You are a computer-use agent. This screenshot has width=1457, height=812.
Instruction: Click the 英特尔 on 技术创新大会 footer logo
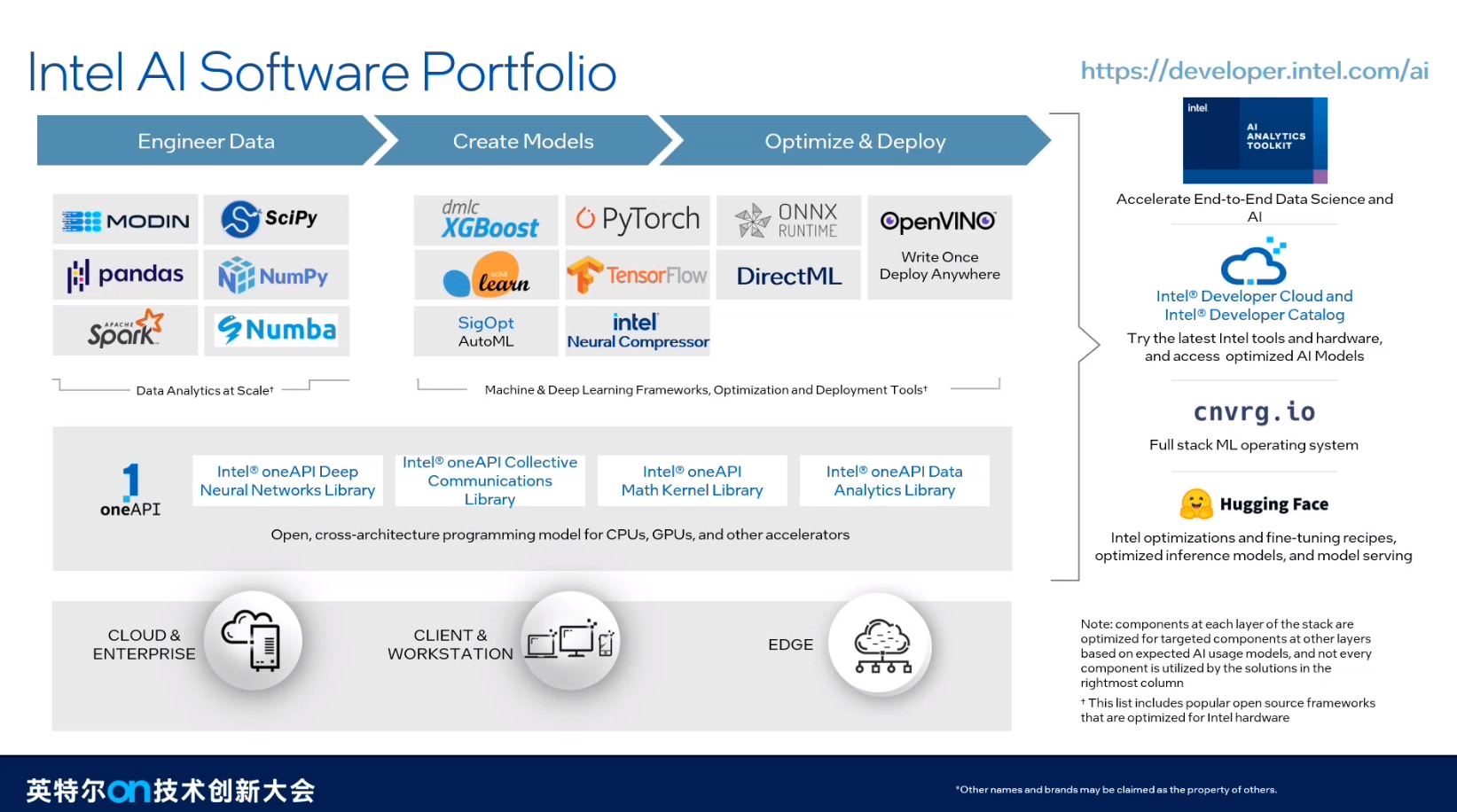coord(170,791)
